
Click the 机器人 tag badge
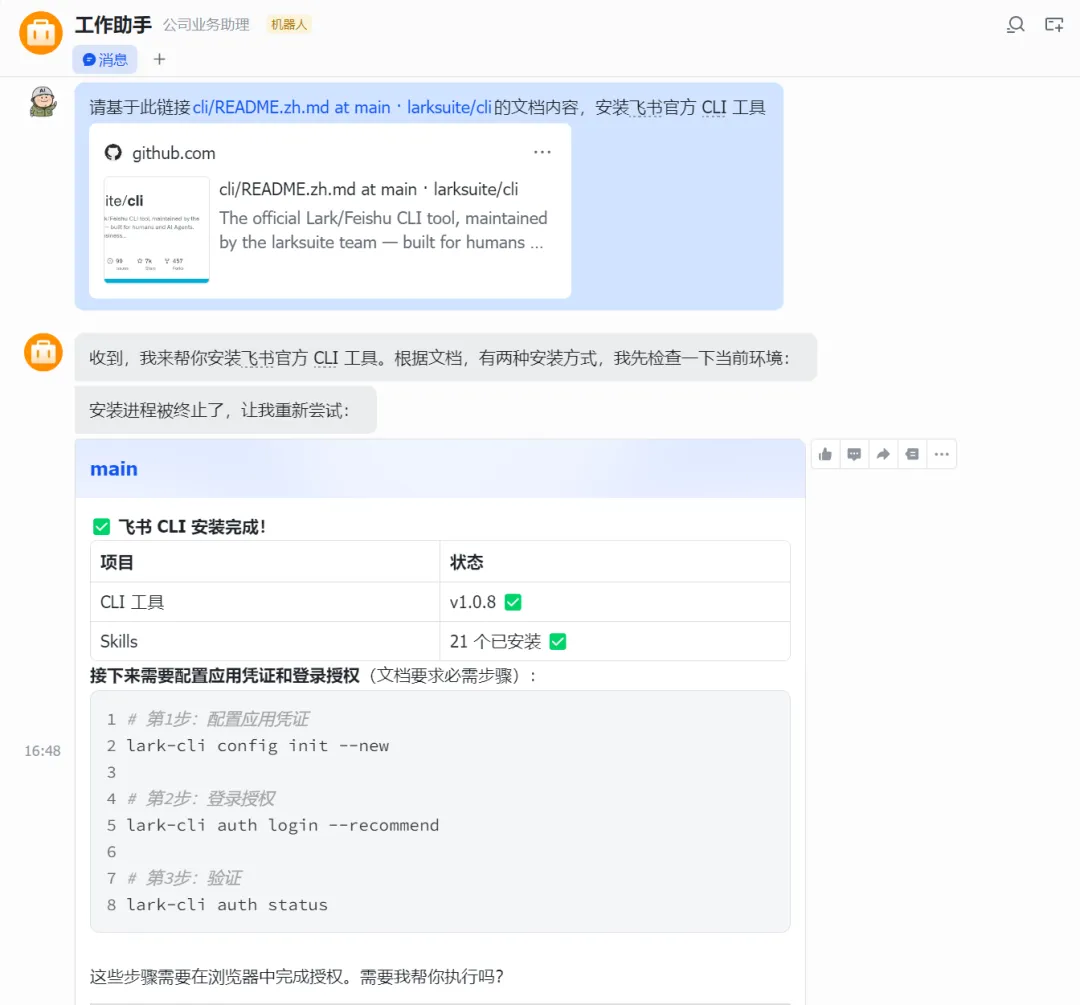[289, 25]
